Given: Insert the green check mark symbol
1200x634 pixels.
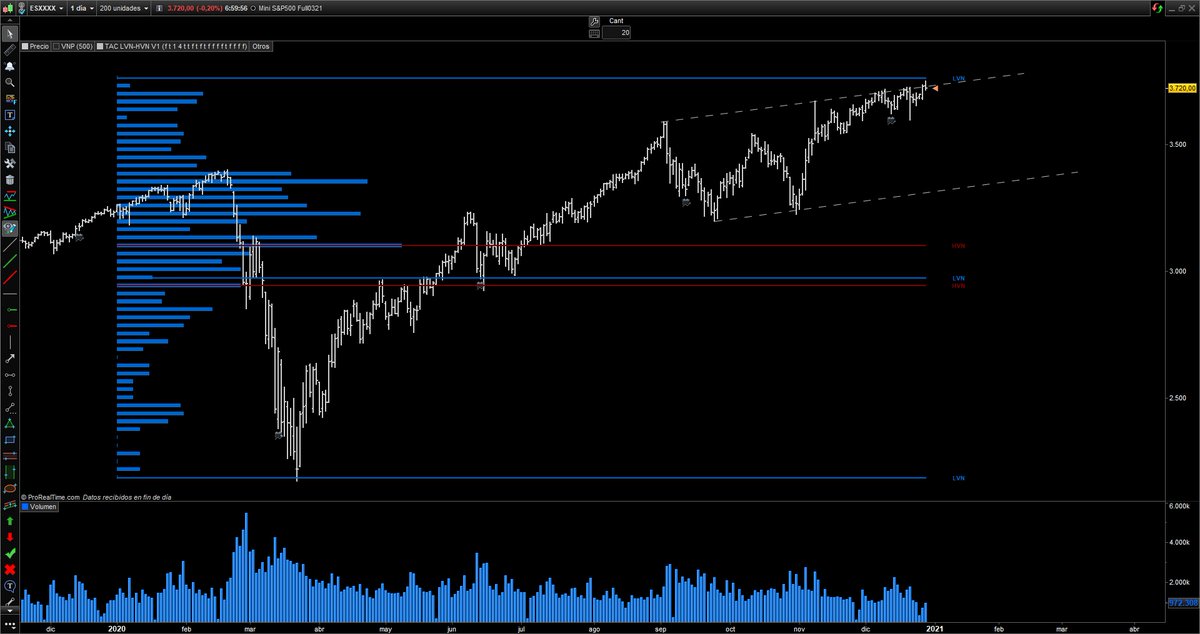Looking at the screenshot, I should click(9, 553).
